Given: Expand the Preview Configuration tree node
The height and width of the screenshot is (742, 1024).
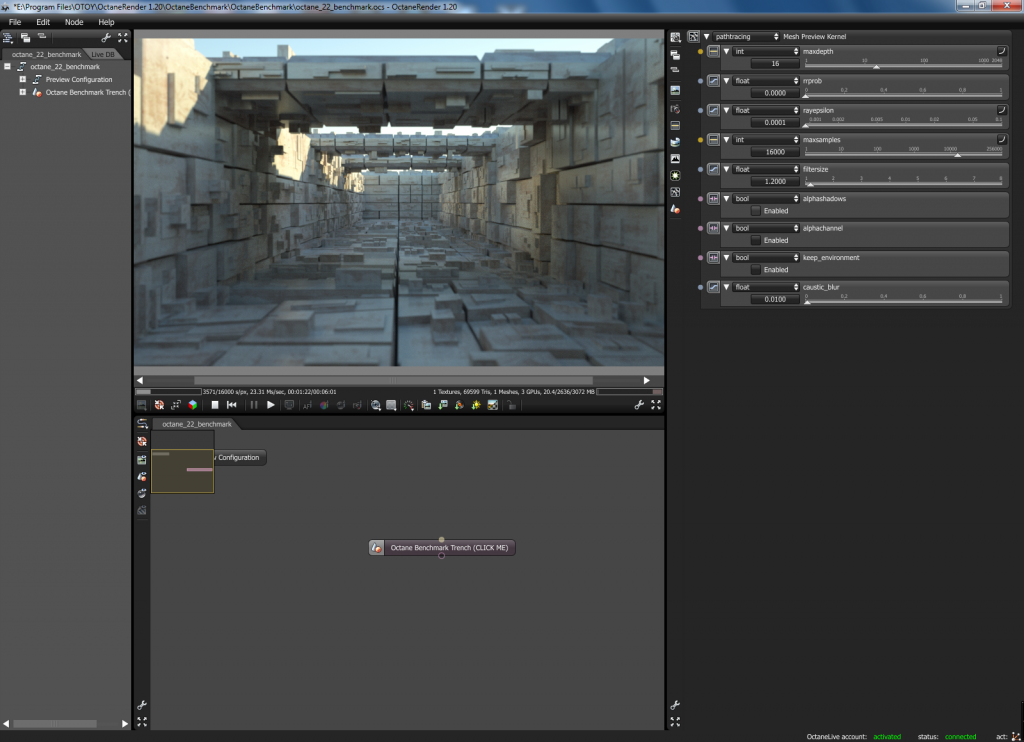Looking at the screenshot, I should [23, 79].
